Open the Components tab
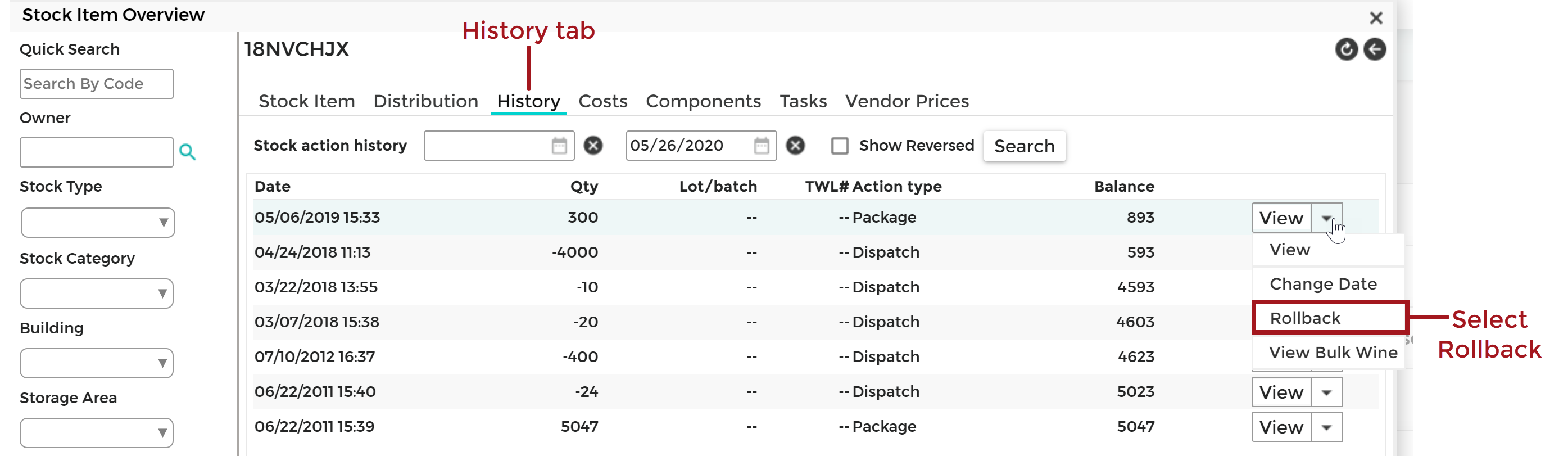The height and width of the screenshot is (456, 1568). 703,101
